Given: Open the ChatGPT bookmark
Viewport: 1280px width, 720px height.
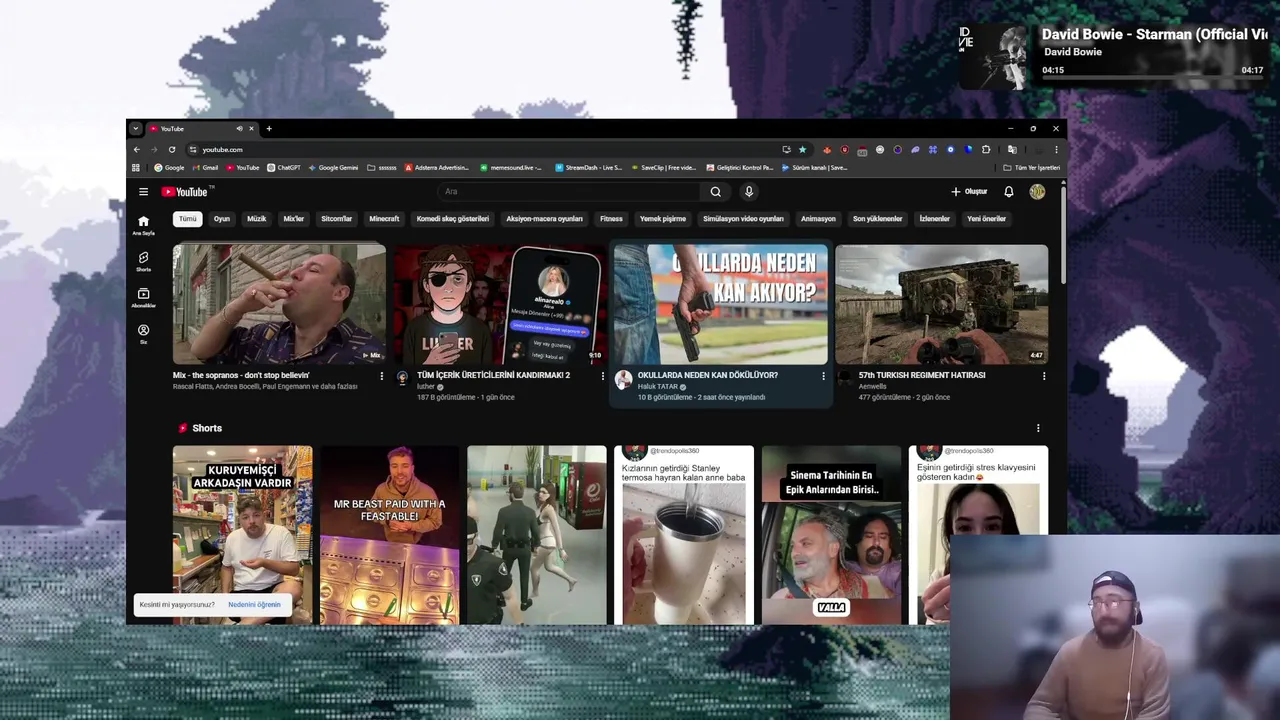Looking at the screenshot, I should (283, 168).
